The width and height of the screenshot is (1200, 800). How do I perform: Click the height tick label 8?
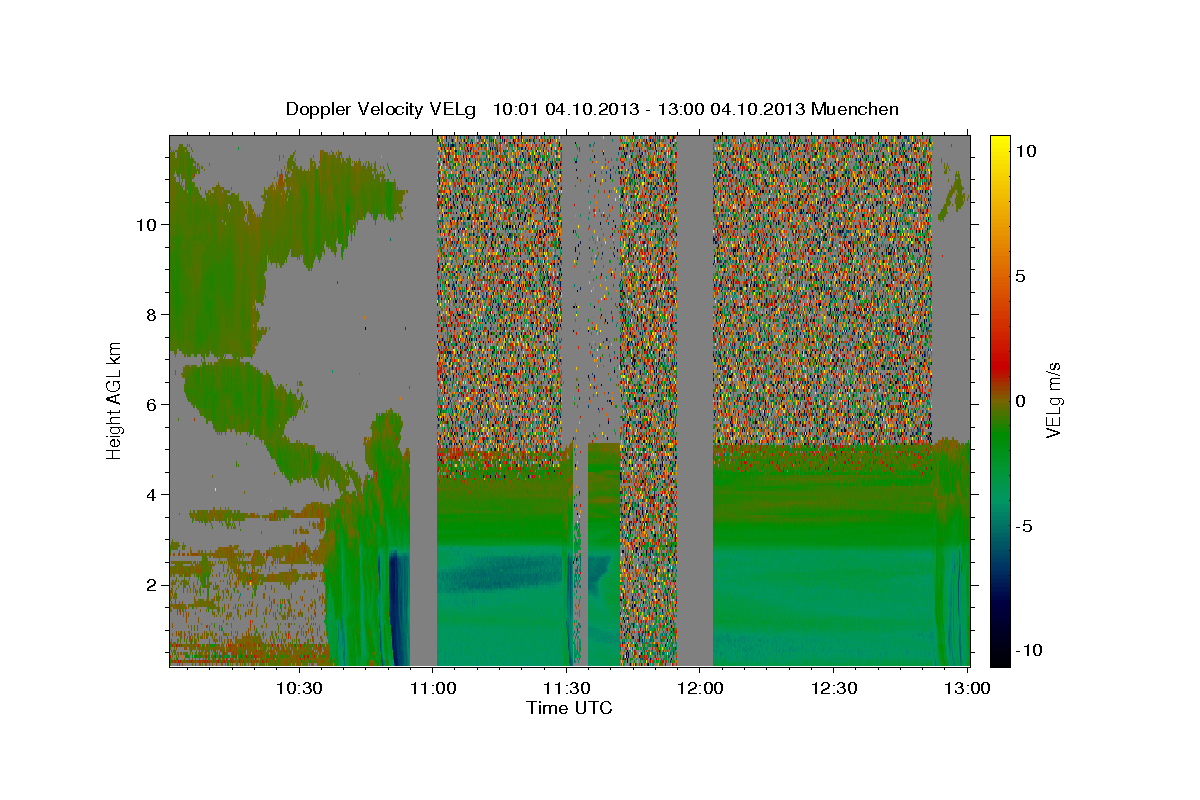[x=154, y=315]
